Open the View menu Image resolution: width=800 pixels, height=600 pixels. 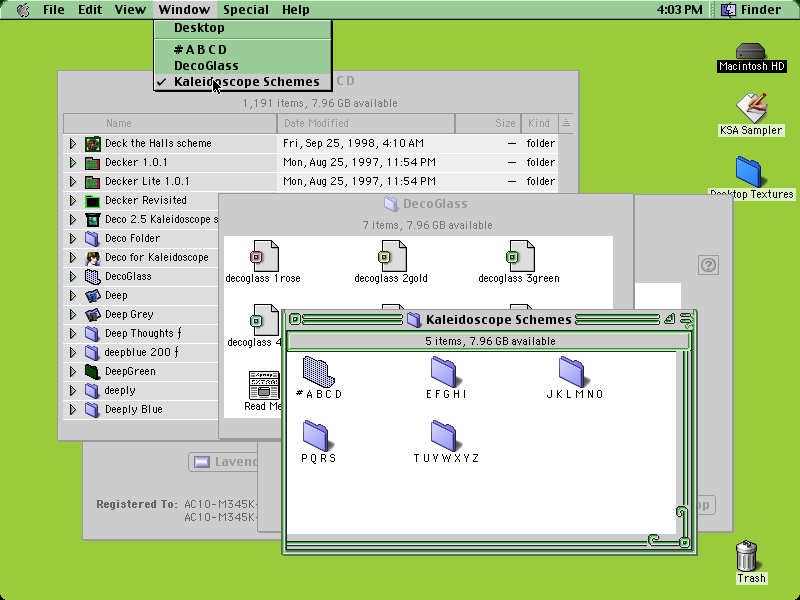tap(130, 10)
